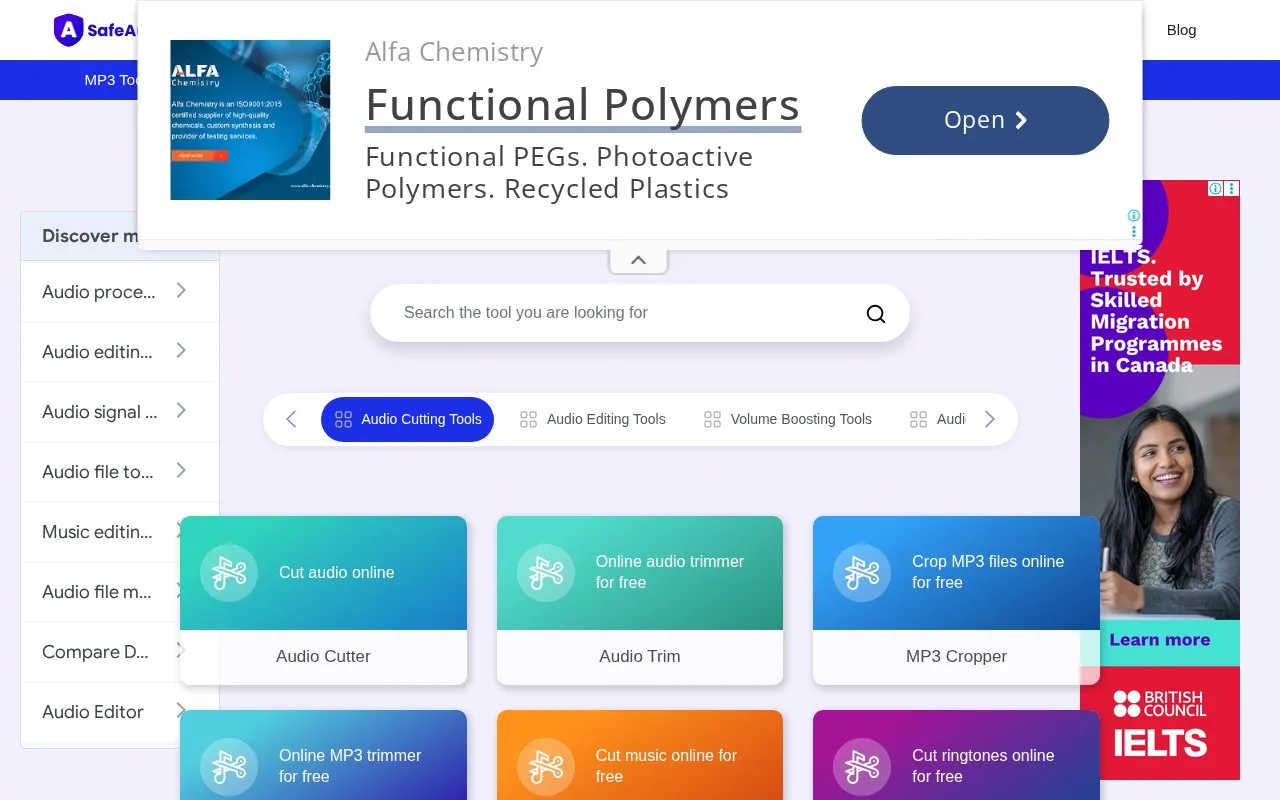Image resolution: width=1280 pixels, height=800 pixels.
Task: Select the Music editin... sidebar category
Action: pos(120,532)
